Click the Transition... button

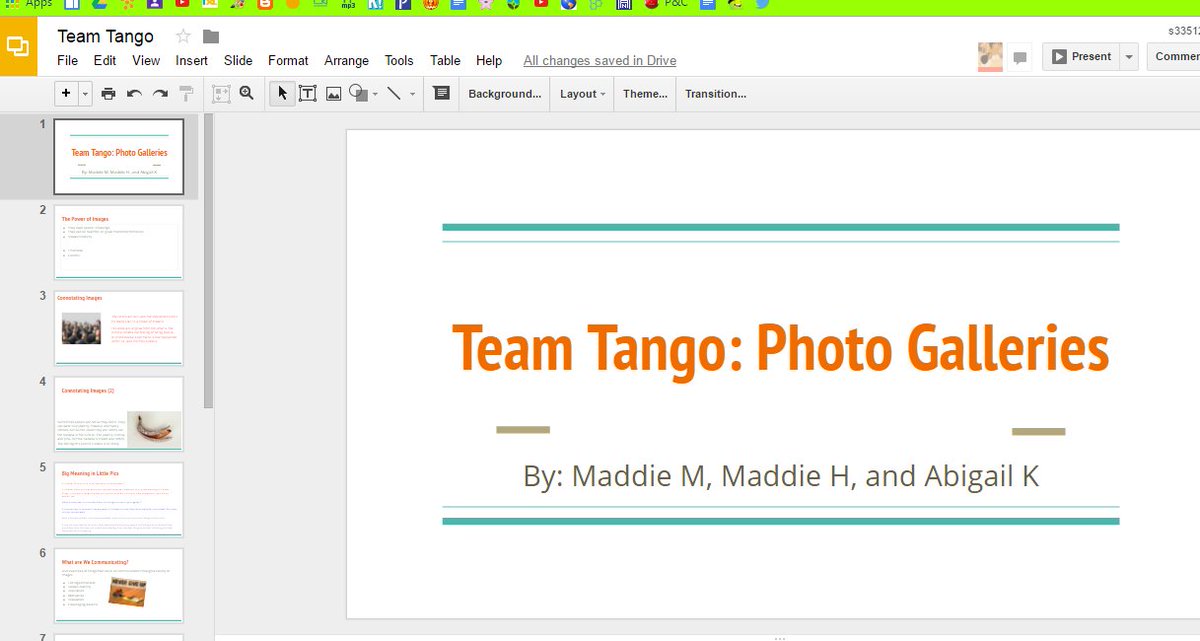[716, 94]
